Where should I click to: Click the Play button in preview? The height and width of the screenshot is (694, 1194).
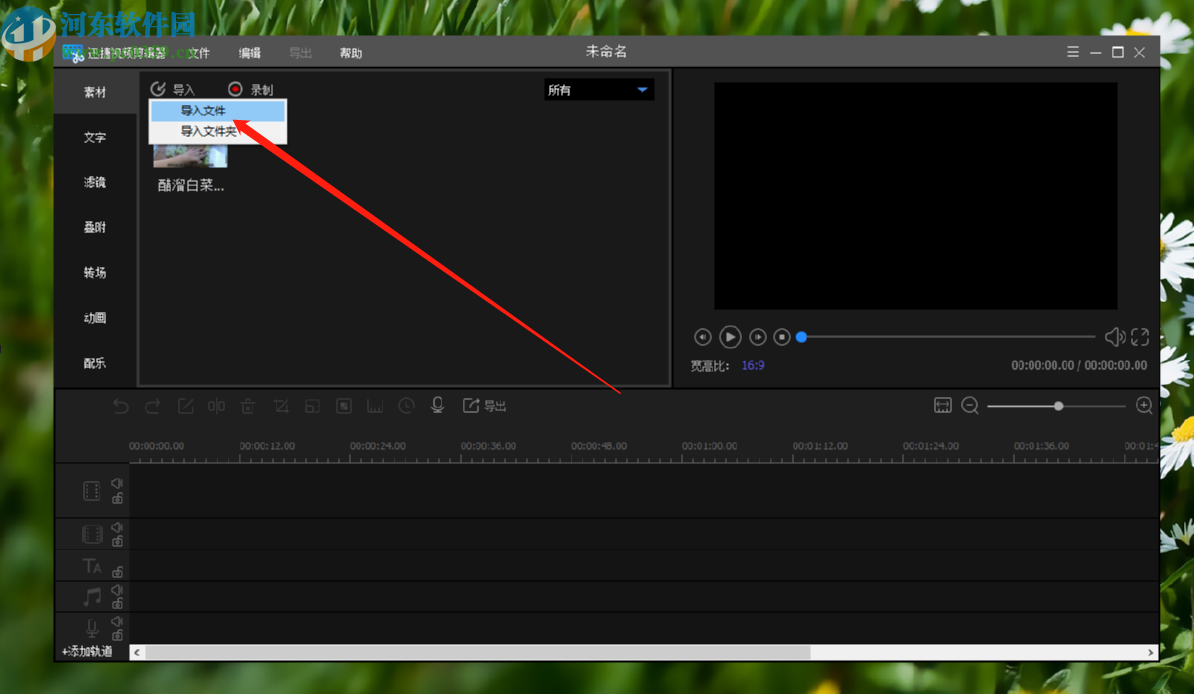[x=730, y=337]
